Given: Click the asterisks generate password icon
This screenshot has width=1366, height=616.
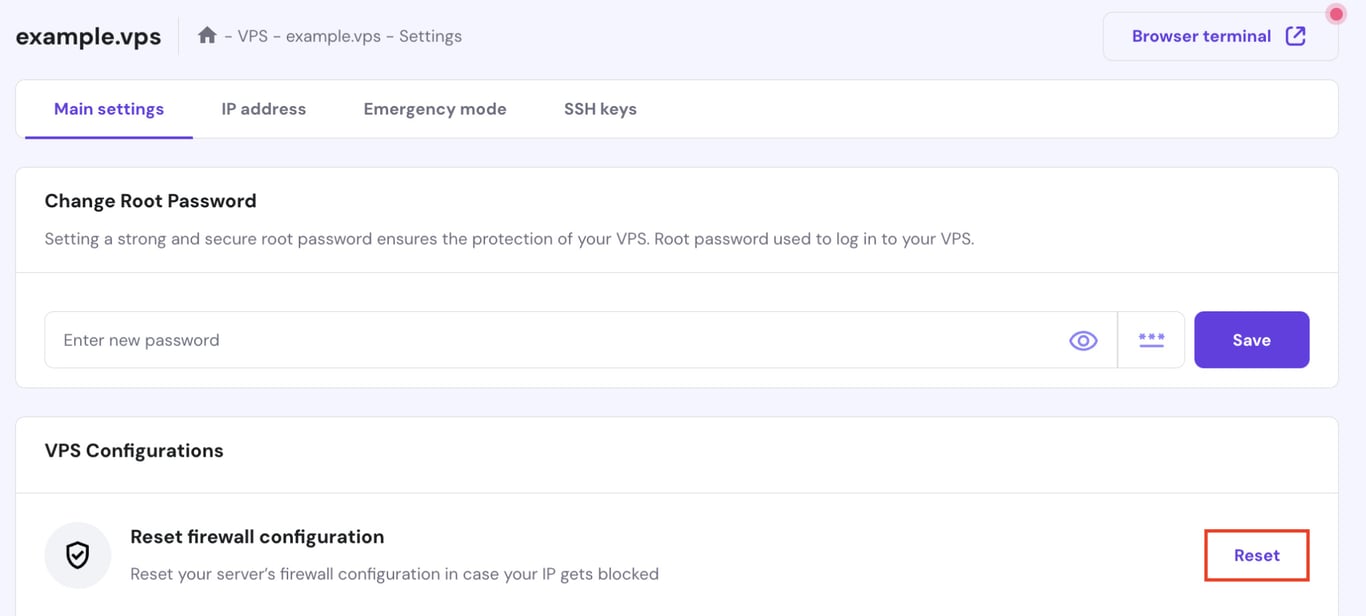Looking at the screenshot, I should 1151,340.
